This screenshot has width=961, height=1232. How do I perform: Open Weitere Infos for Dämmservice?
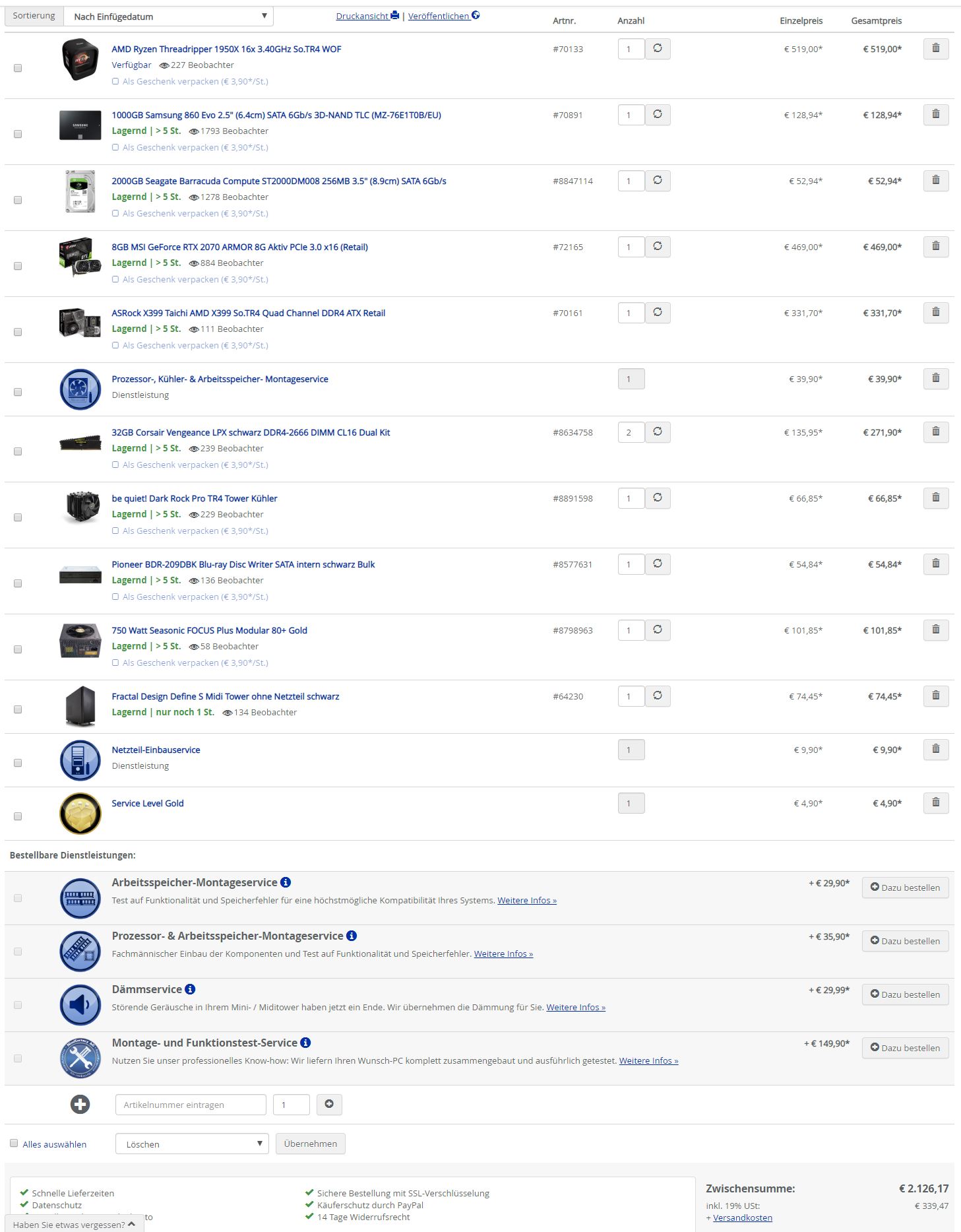coord(576,1007)
